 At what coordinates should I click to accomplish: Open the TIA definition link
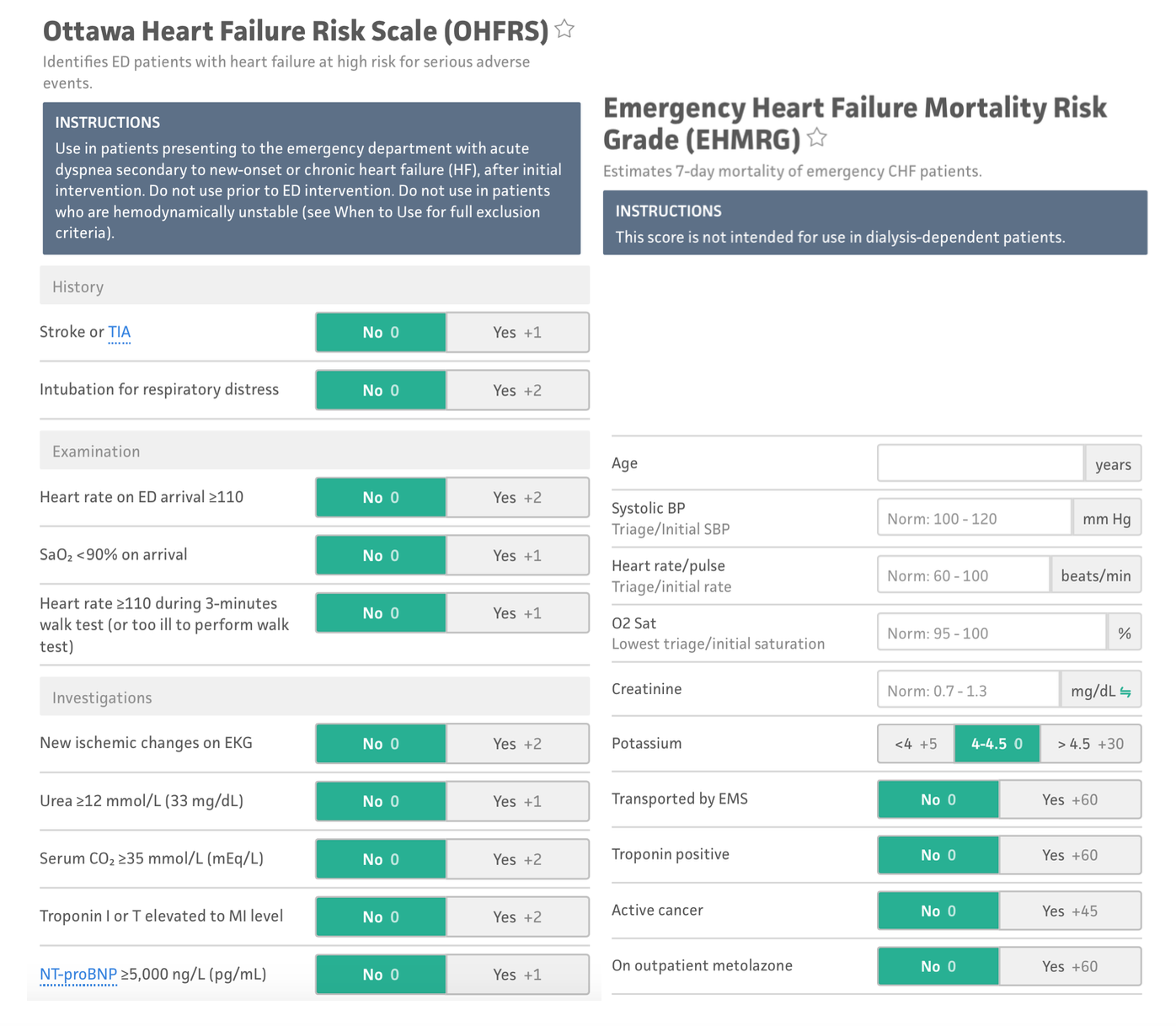[x=119, y=333]
